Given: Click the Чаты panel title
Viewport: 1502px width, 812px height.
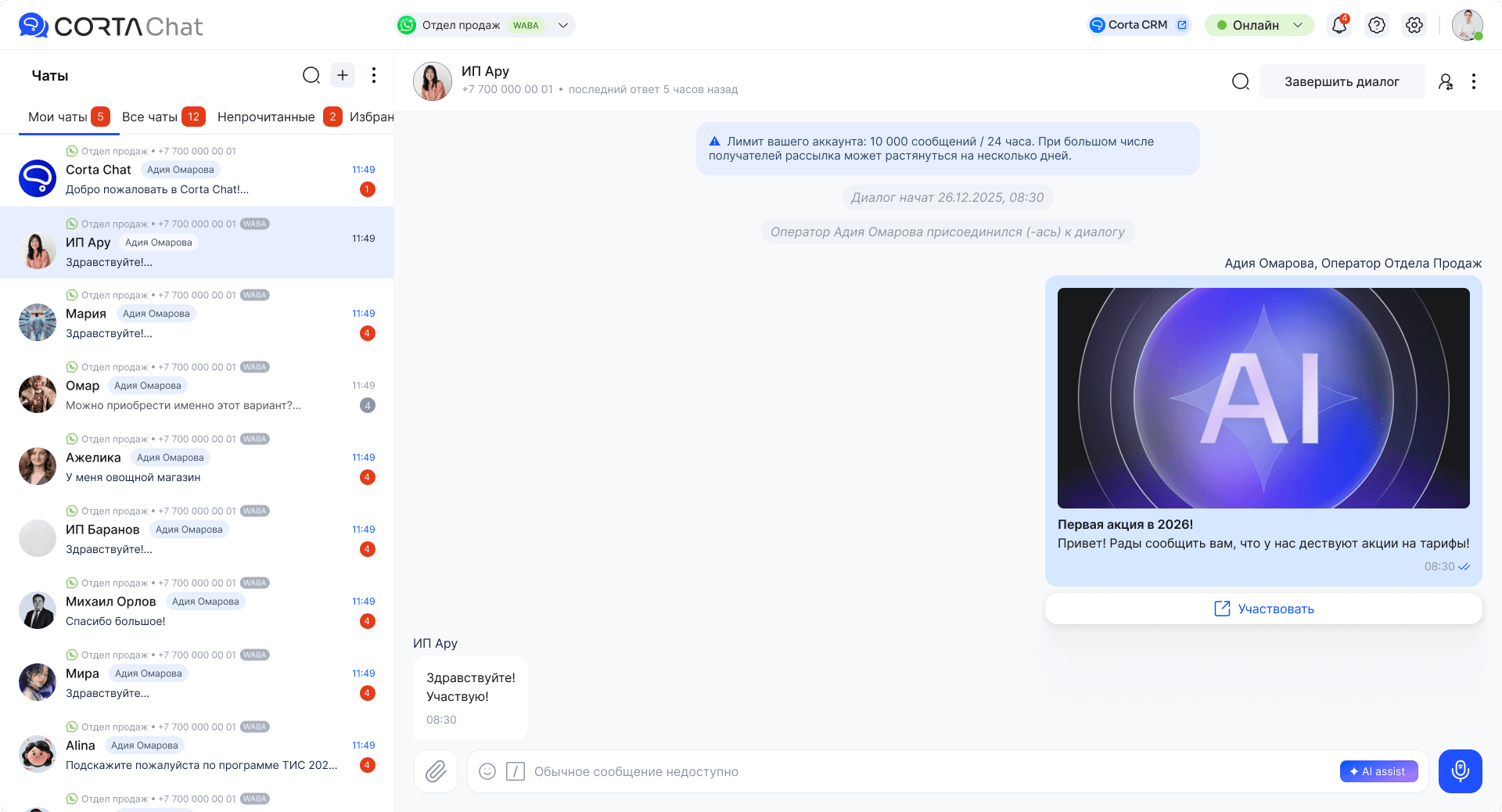Looking at the screenshot, I should point(50,76).
